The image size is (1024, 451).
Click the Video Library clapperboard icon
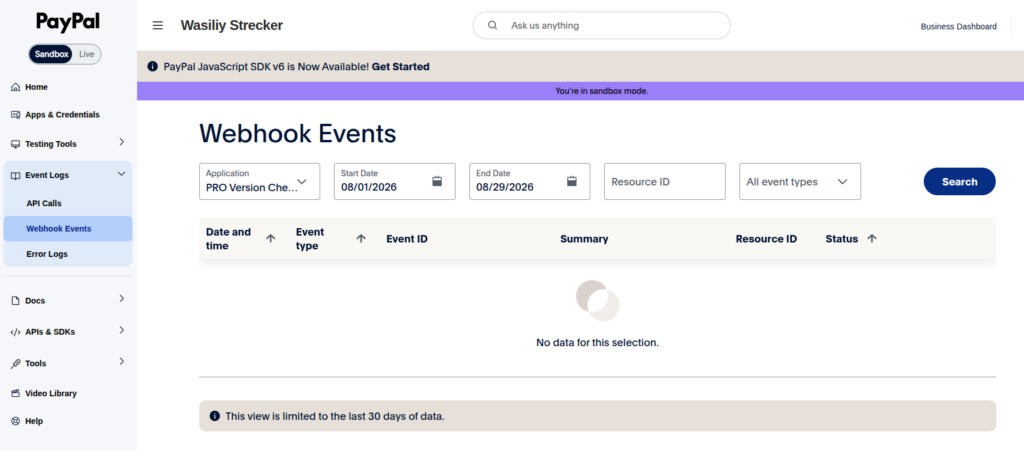click(x=16, y=394)
